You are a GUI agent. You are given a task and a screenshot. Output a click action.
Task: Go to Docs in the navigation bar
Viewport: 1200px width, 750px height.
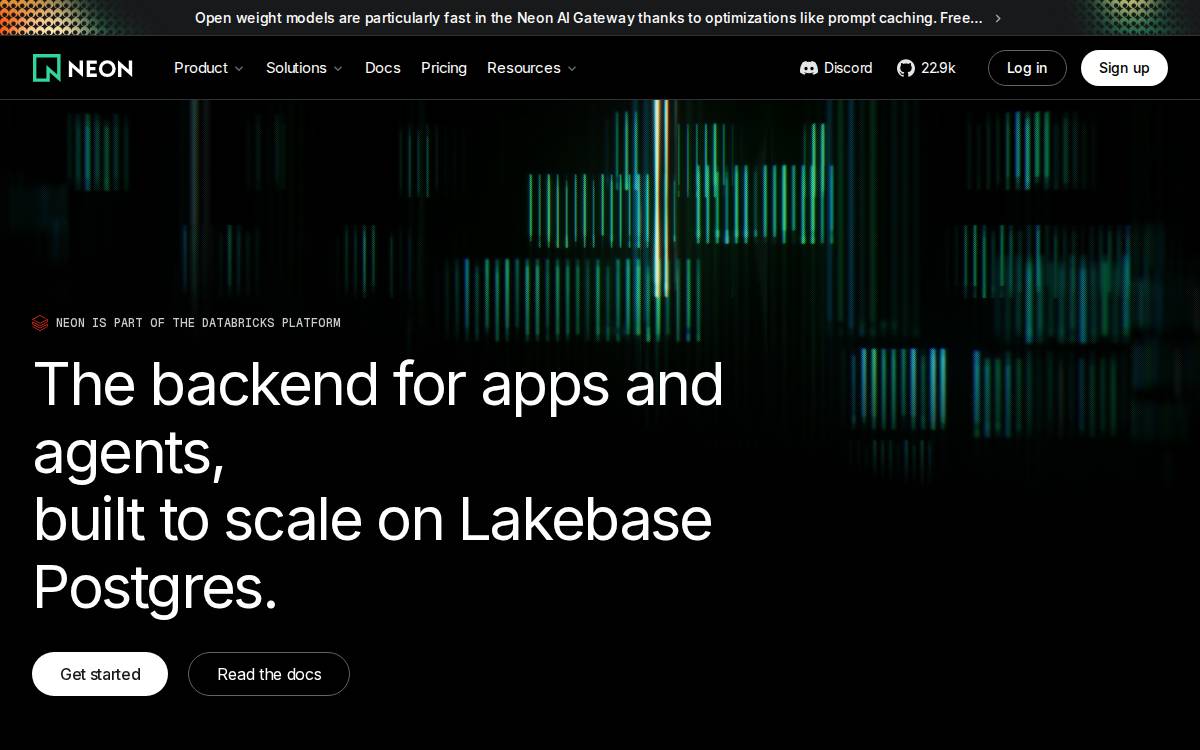click(x=383, y=68)
